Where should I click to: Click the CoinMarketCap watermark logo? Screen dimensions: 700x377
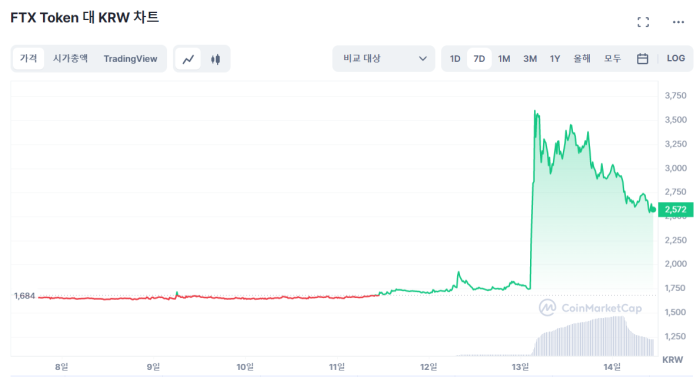(x=590, y=308)
